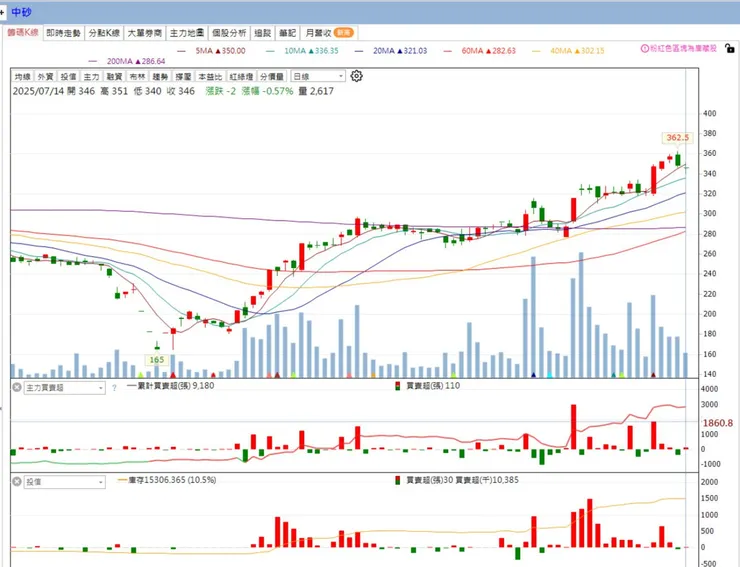Image resolution: width=740 pixels, height=567 pixels.
Task: Close the 主力買賣超 indicator panel
Action: [17, 387]
